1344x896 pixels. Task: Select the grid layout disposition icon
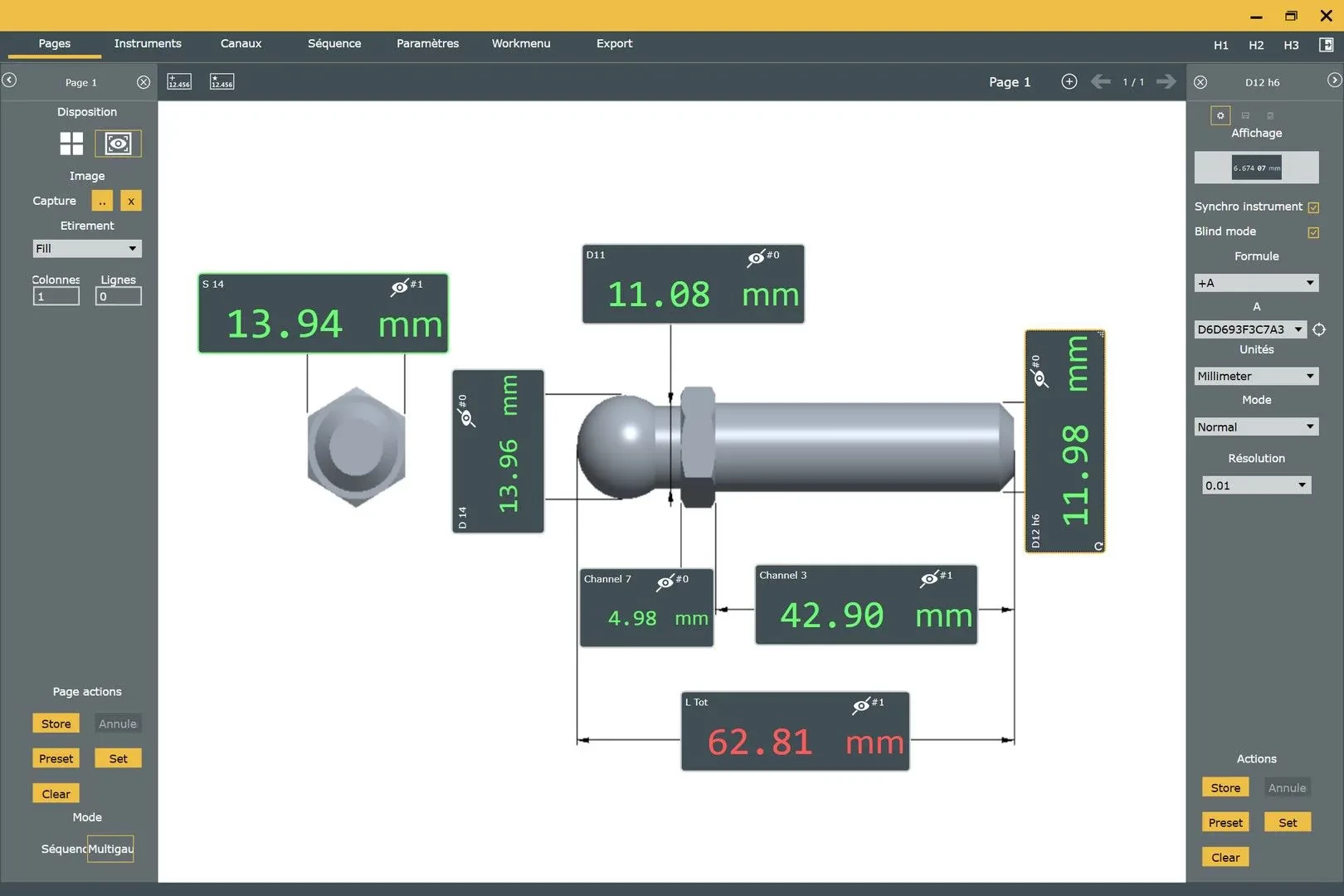[x=71, y=144]
